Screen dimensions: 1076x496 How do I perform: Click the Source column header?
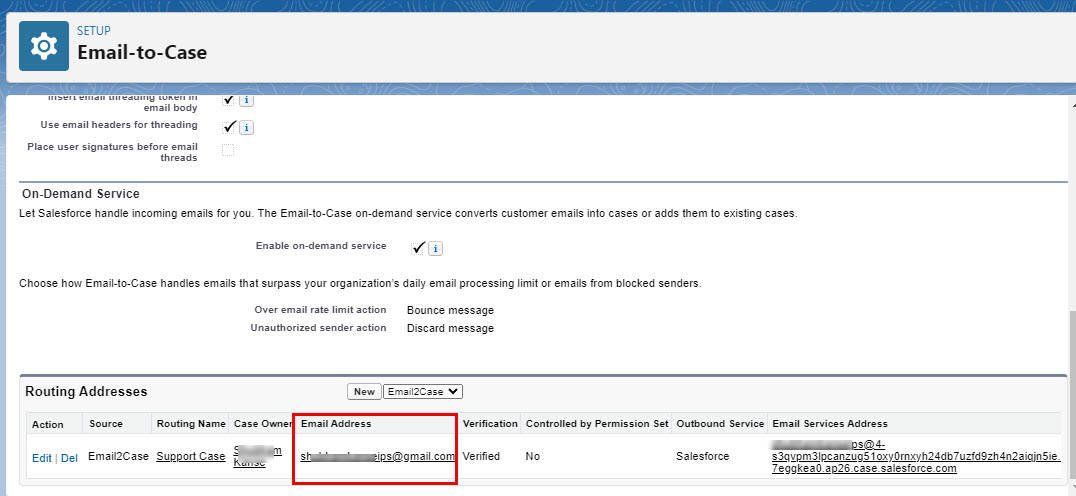(106, 424)
